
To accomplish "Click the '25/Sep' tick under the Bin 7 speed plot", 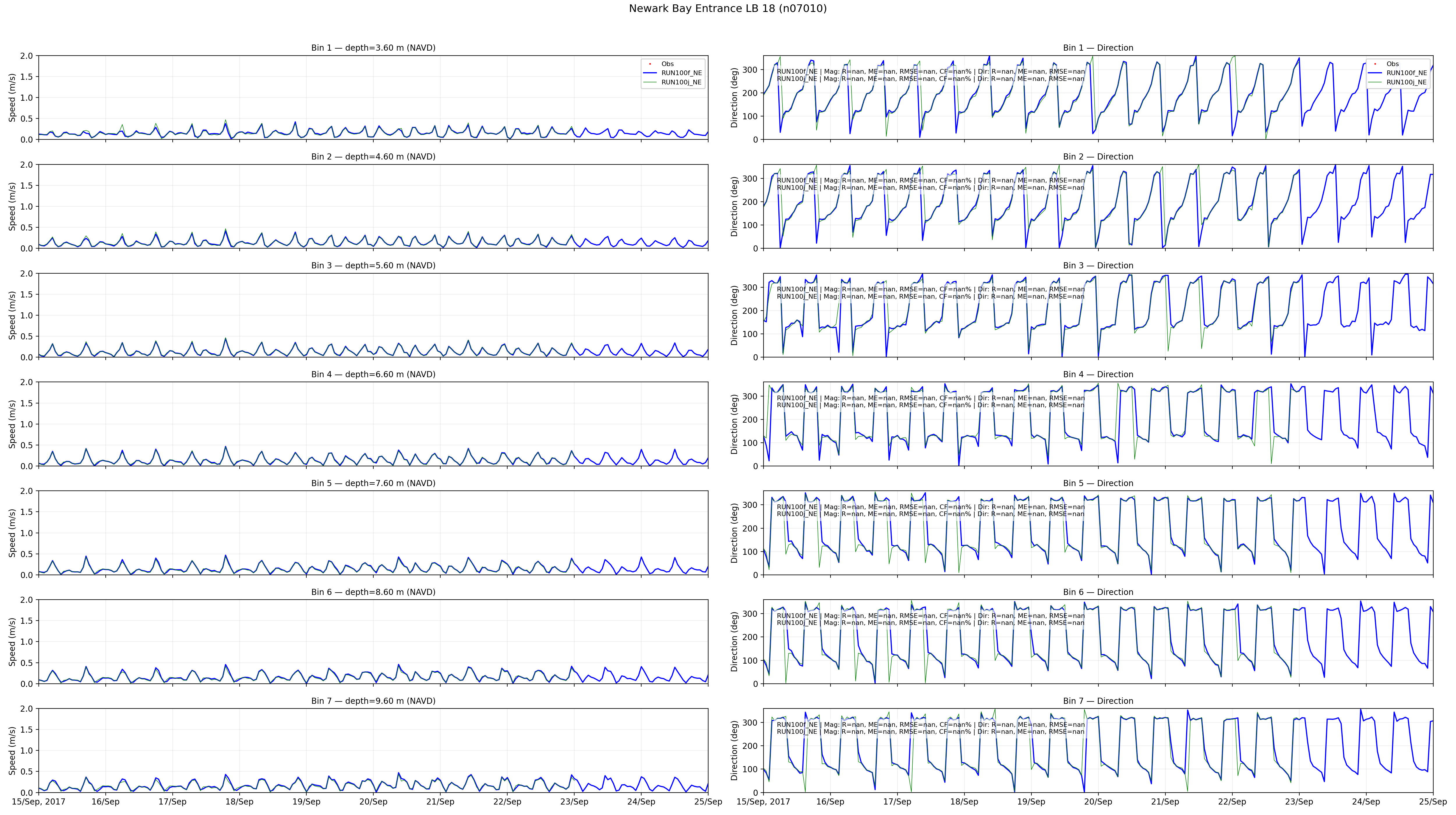I will [x=708, y=802].
